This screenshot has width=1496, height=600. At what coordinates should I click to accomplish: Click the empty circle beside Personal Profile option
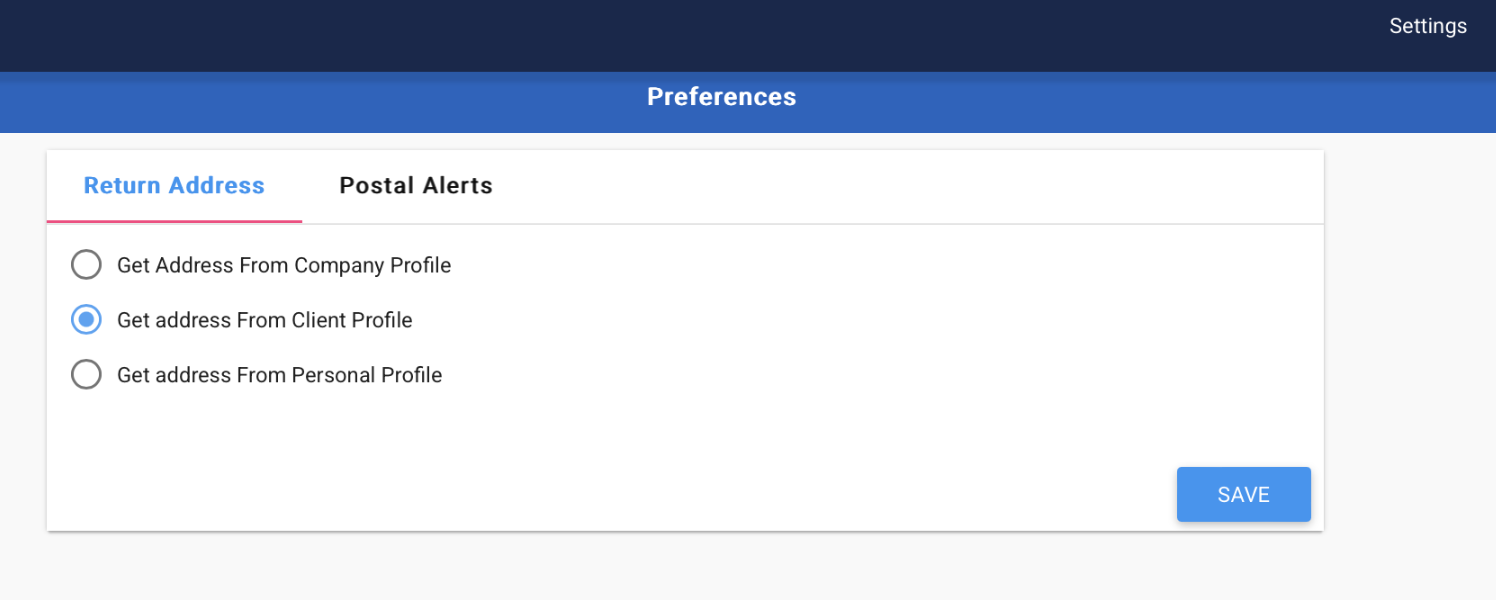[86, 375]
